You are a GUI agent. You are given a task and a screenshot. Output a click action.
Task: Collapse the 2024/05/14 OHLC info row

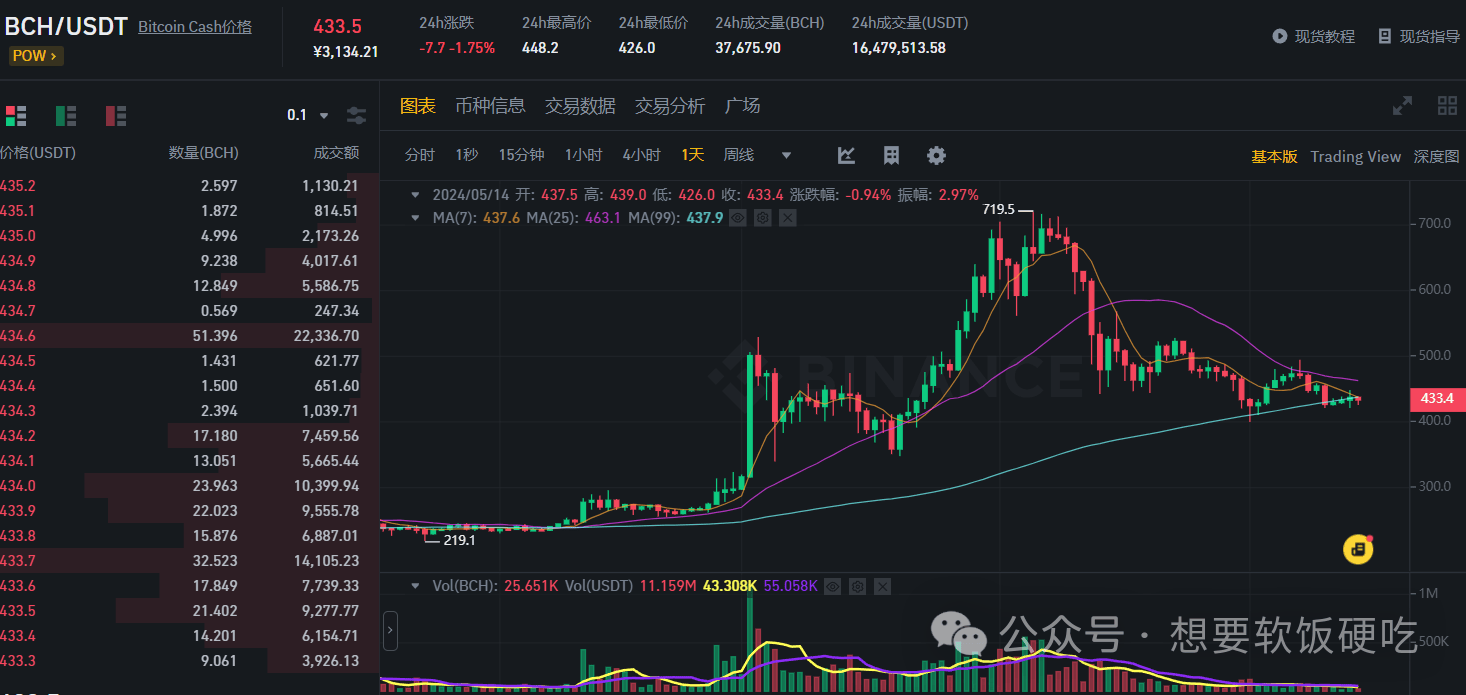click(x=417, y=195)
